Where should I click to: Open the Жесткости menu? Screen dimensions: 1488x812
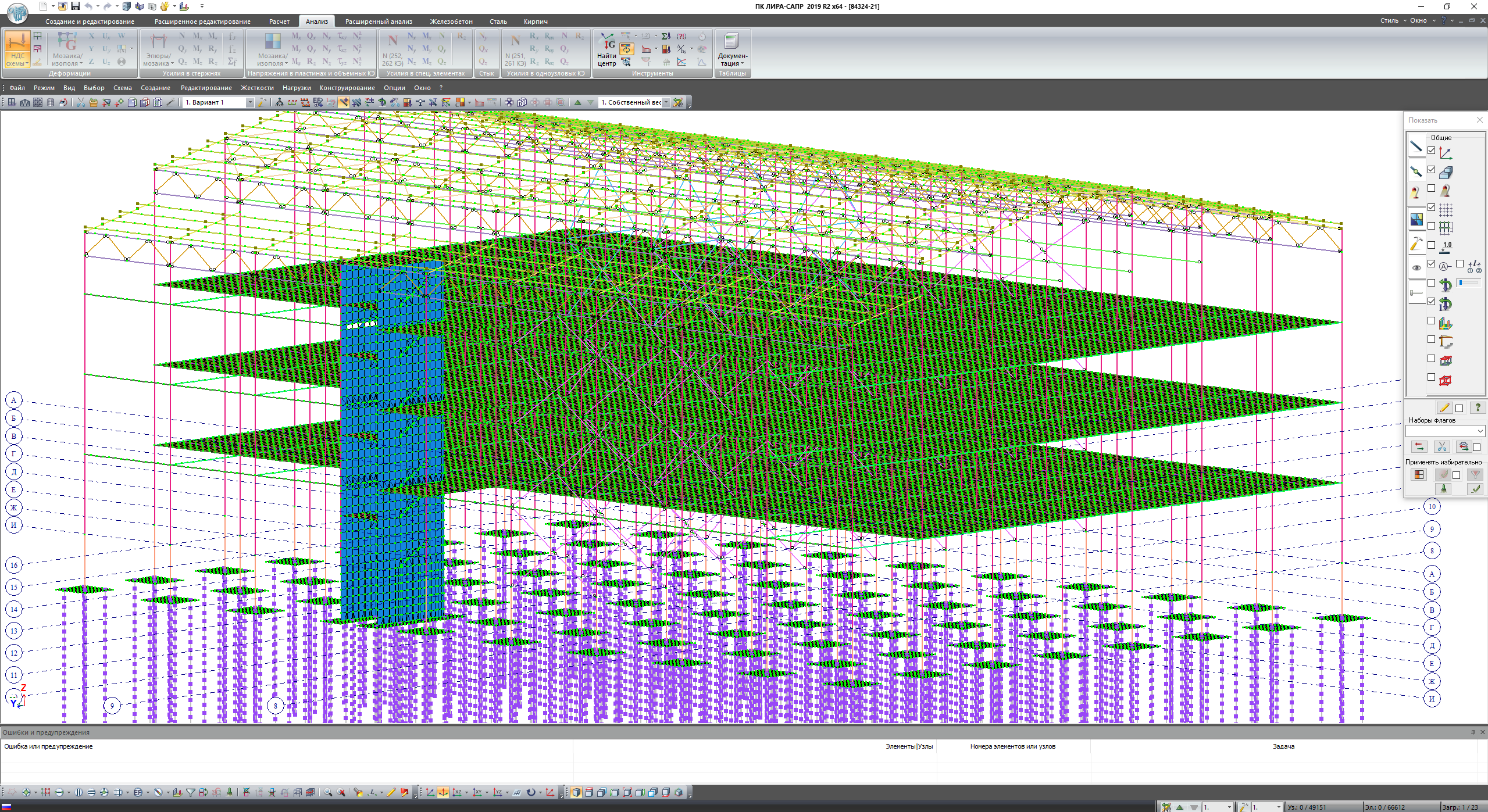pos(256,88)
